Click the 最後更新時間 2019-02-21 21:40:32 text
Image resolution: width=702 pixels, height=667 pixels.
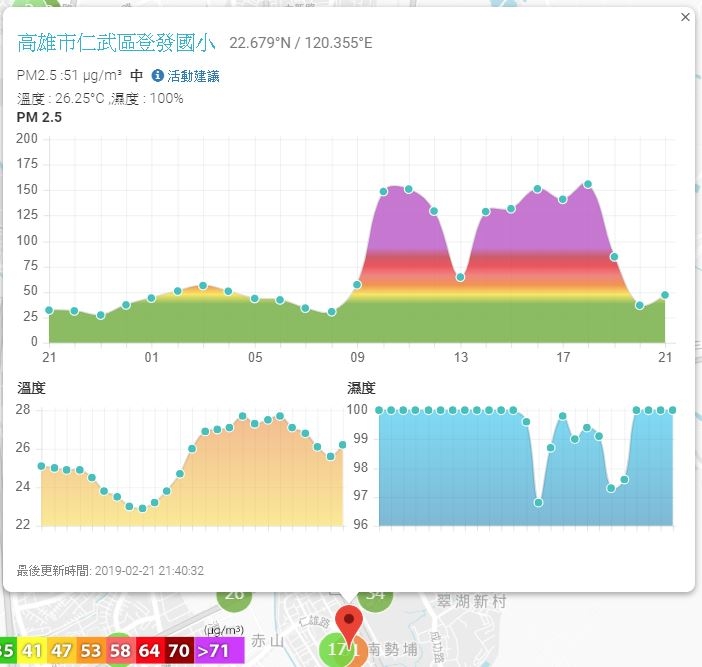tap(110, 571)
